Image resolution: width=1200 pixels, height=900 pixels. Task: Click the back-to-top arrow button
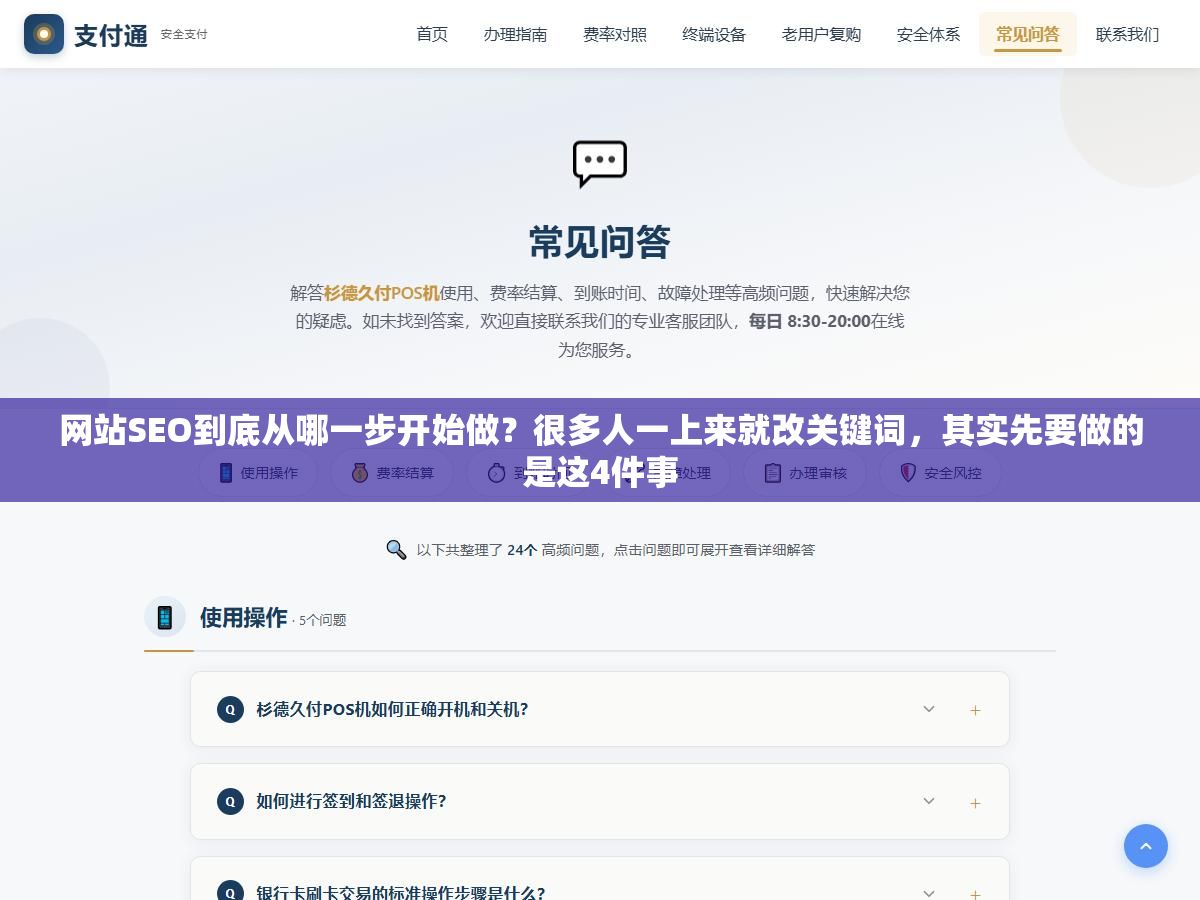pyautogui.click(x=1146, y=846)
